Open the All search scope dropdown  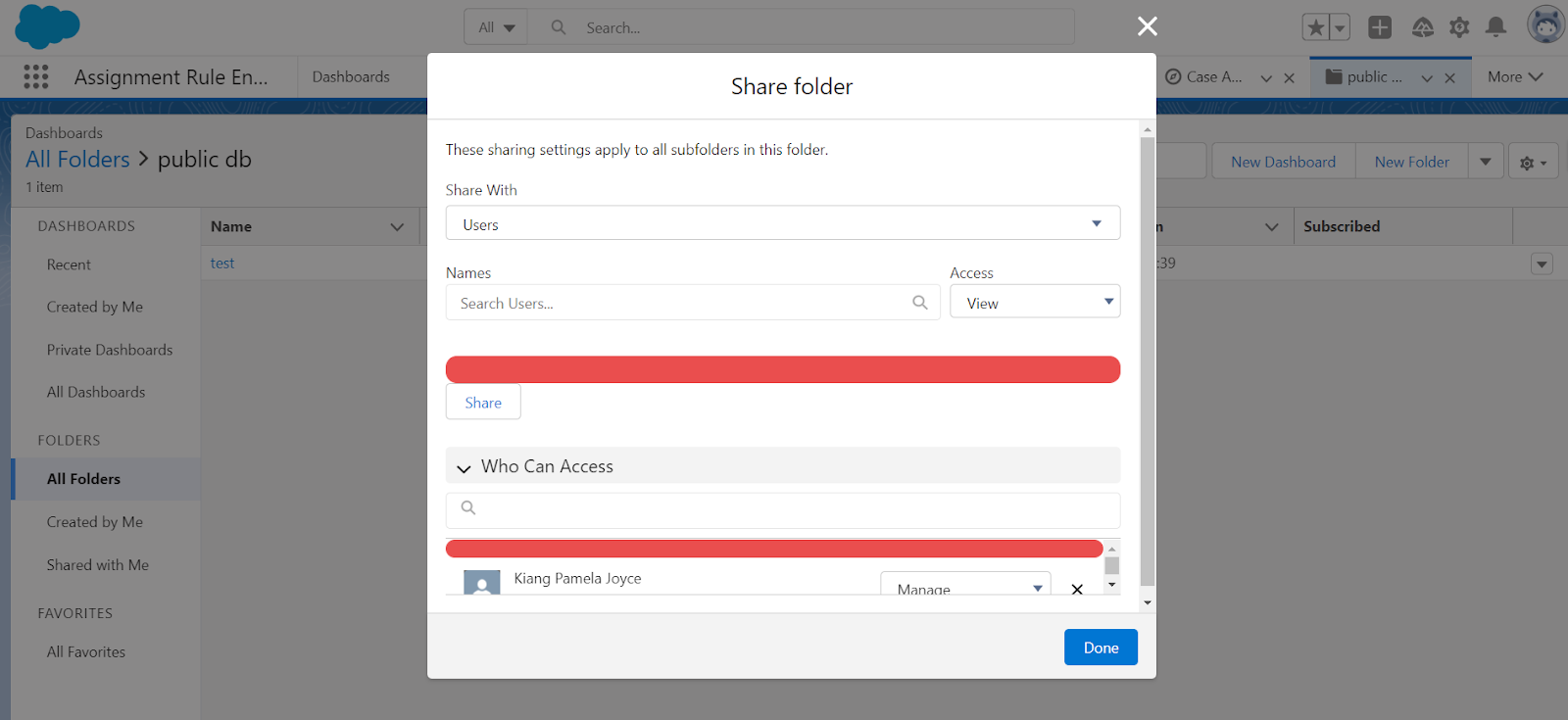coord(496,27)
